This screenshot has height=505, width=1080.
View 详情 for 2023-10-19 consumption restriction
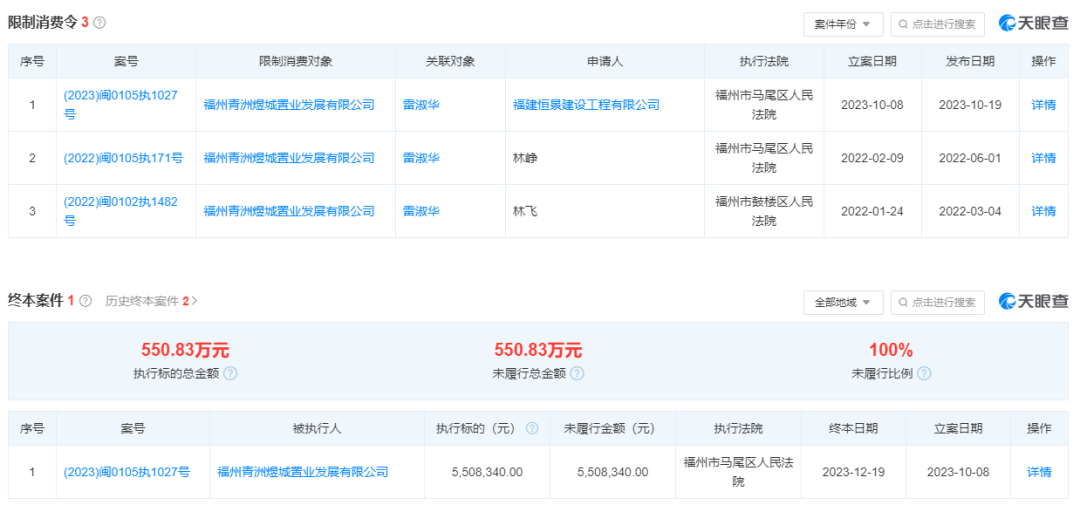coord(1043,105)
